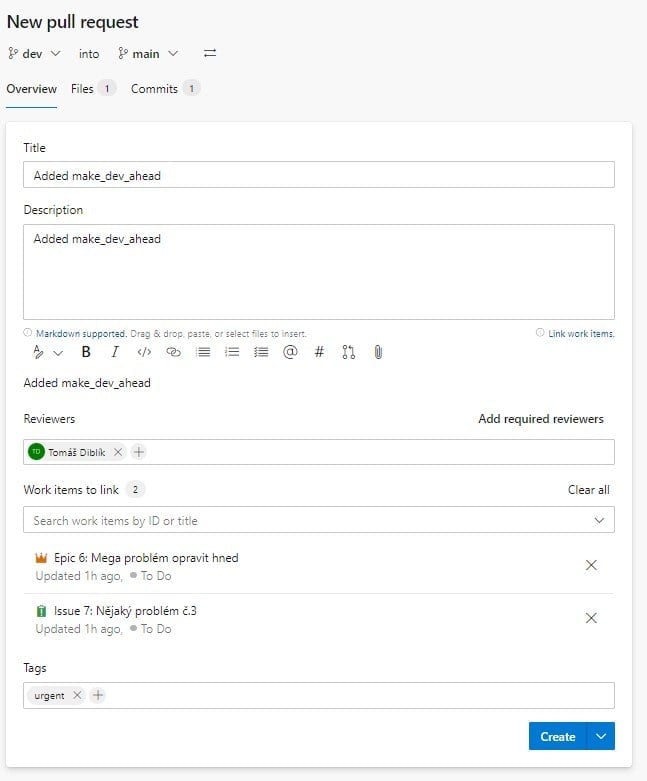Insert a task list
The height and width of the screenshot is (781, 647).
coord(261,352)
